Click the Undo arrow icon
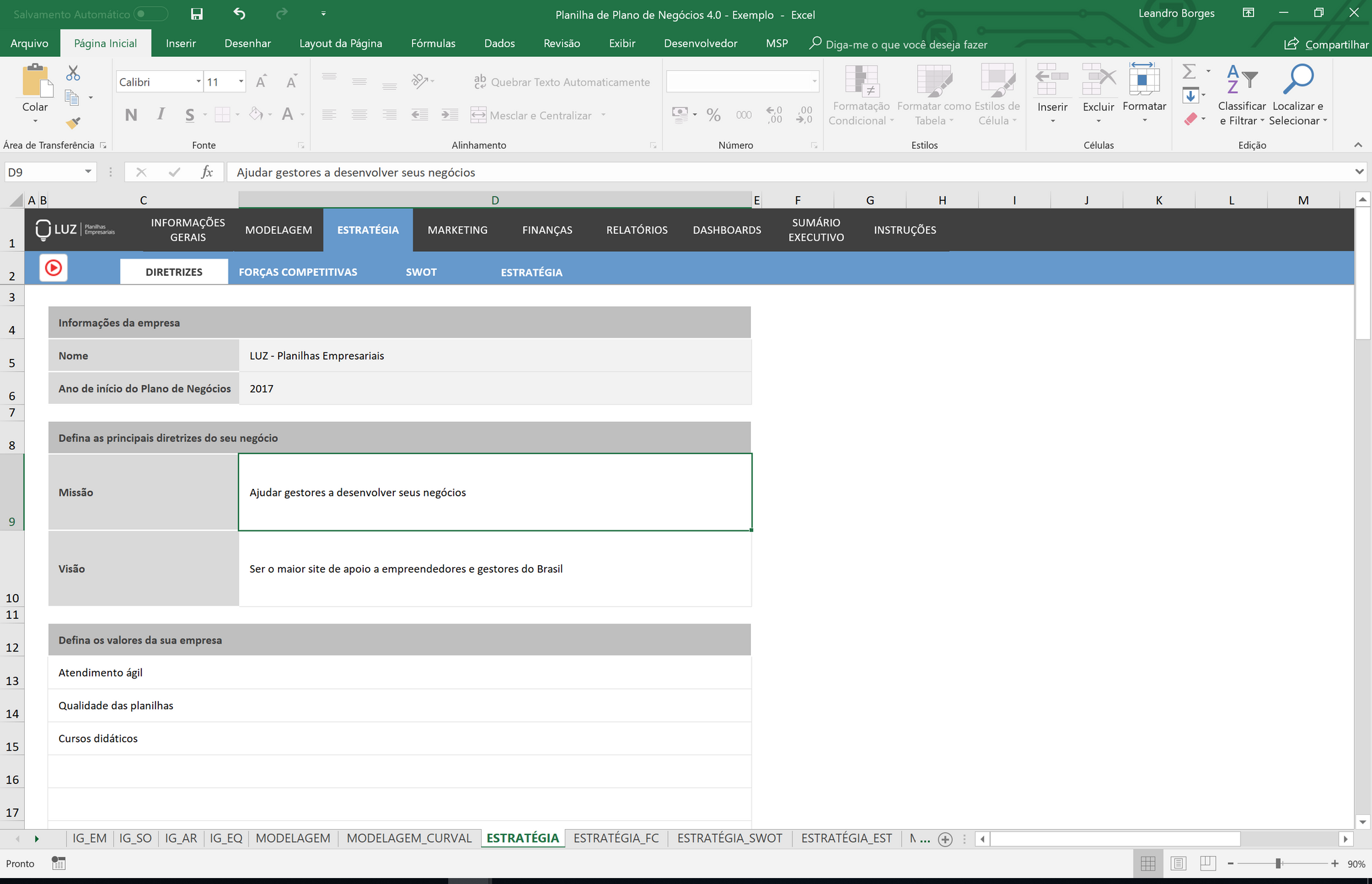The width and height of the screenshot is (1372, 884). (239, 14)
